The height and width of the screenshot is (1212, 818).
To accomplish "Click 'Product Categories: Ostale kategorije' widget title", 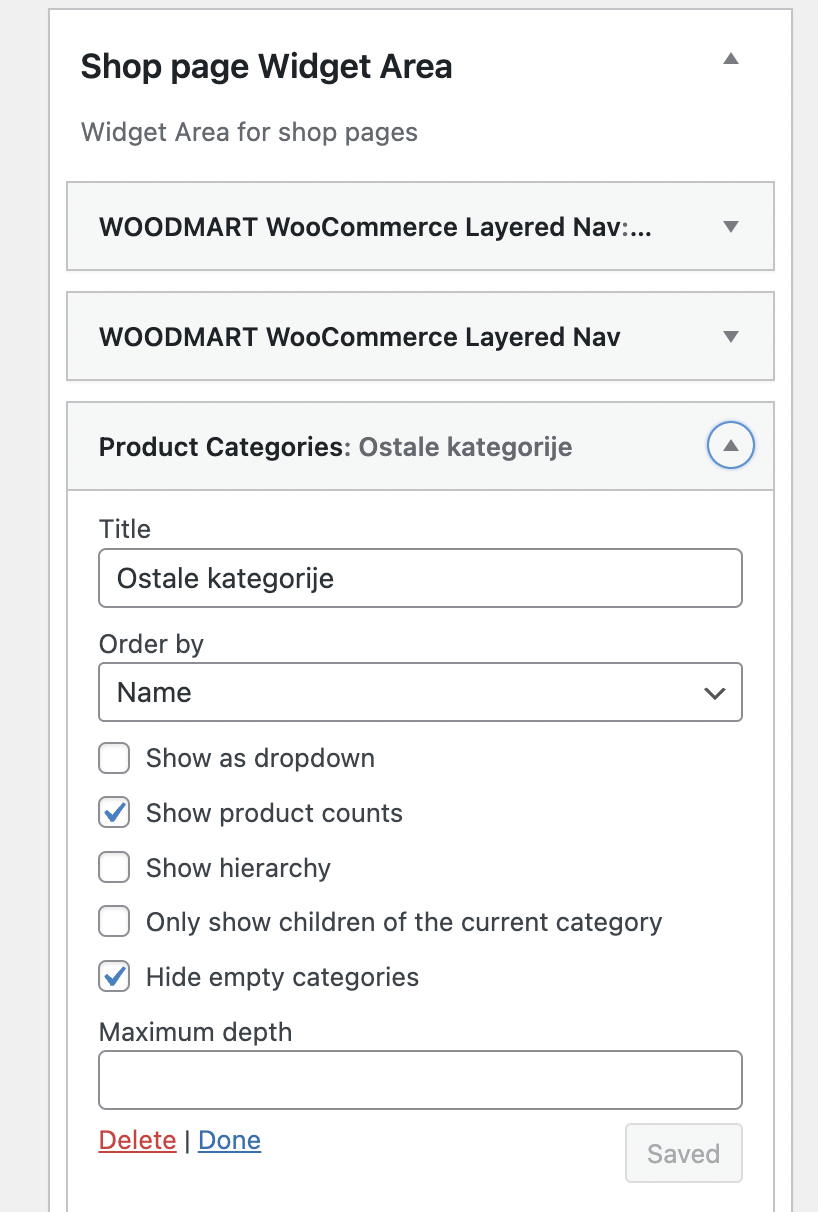I will [335, 446].
